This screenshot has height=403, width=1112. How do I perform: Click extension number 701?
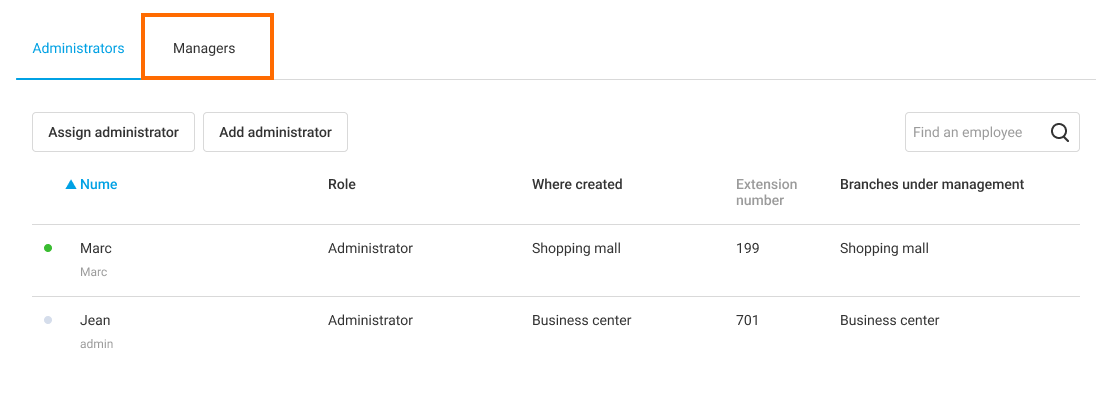click(x=747, y=320)
